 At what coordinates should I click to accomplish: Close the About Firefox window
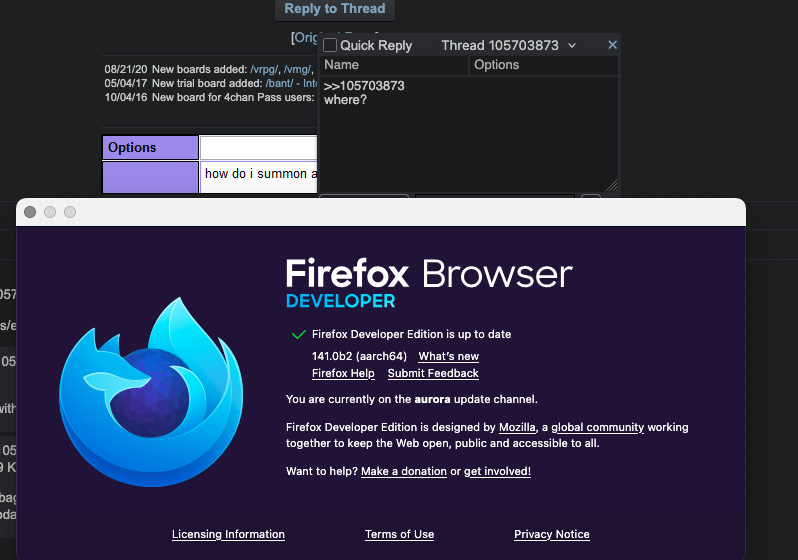[x=30, y=212]
